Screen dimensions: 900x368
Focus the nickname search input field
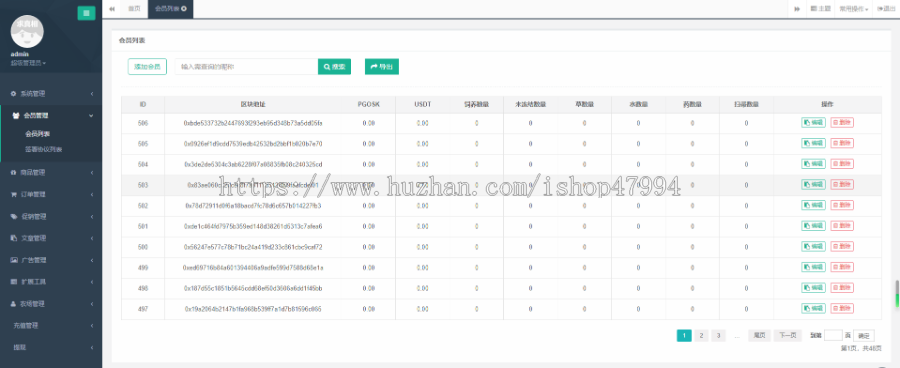point(247,67)
